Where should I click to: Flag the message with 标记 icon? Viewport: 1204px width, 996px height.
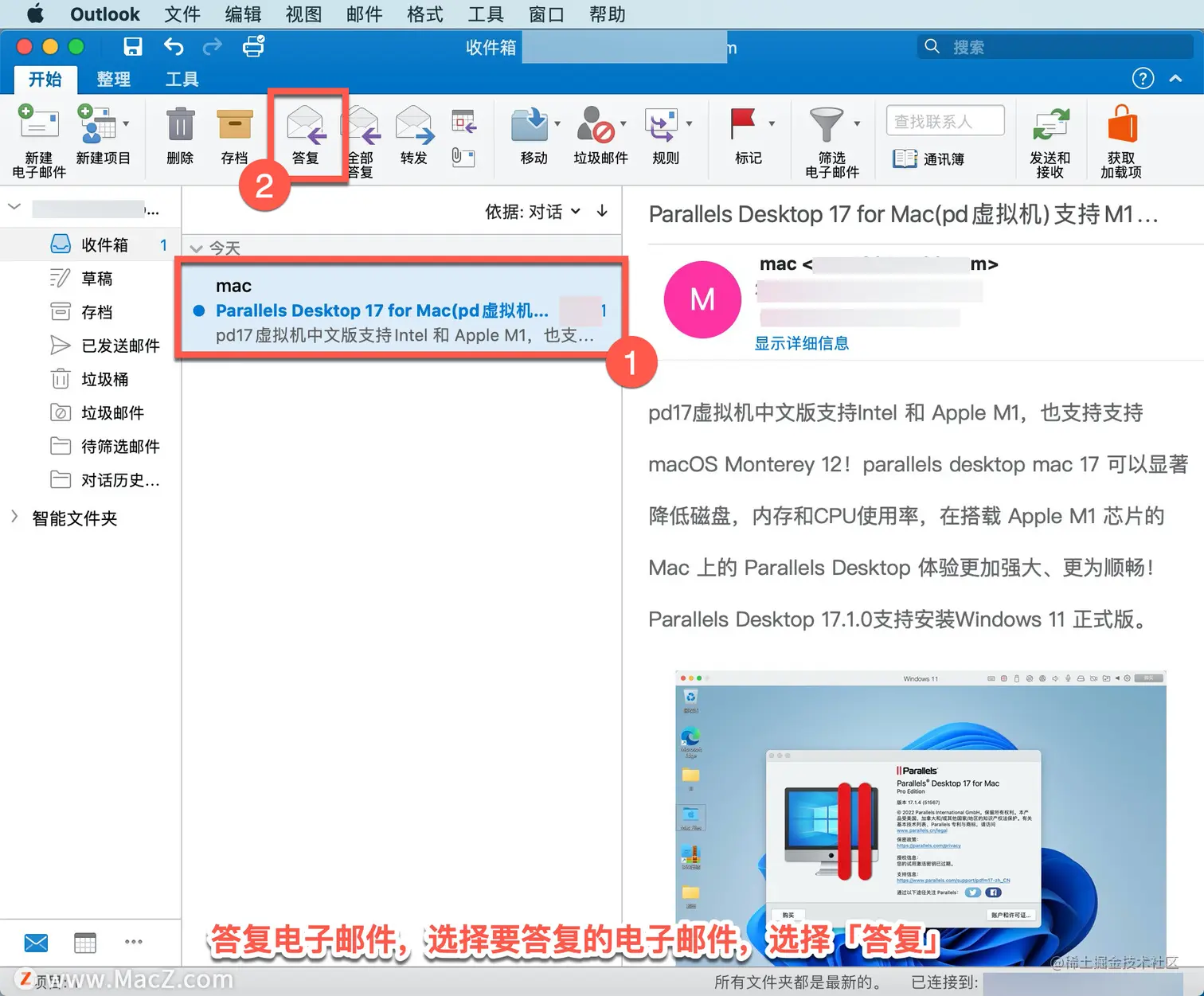[743, 123]
